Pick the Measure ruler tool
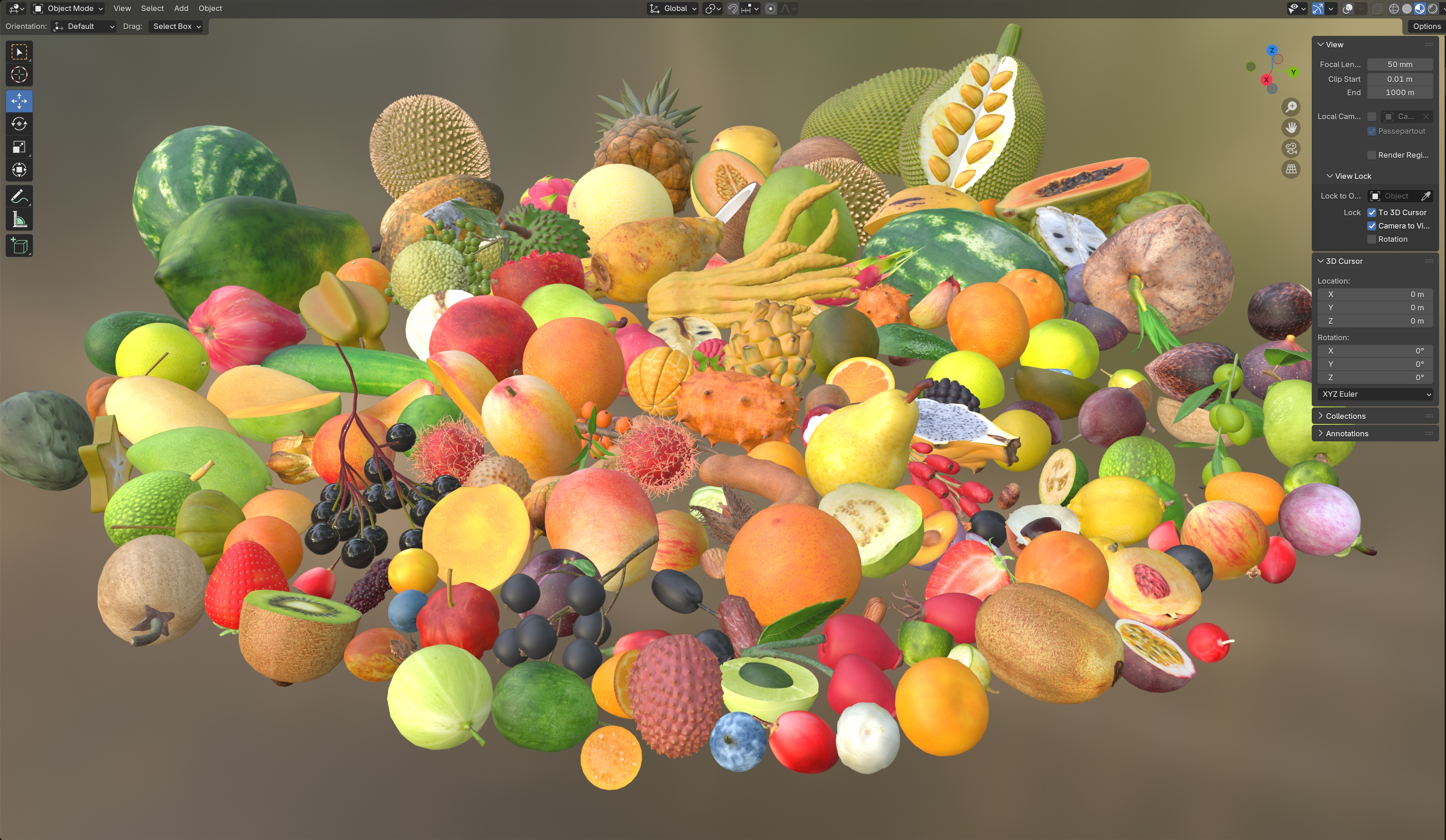 19,220
